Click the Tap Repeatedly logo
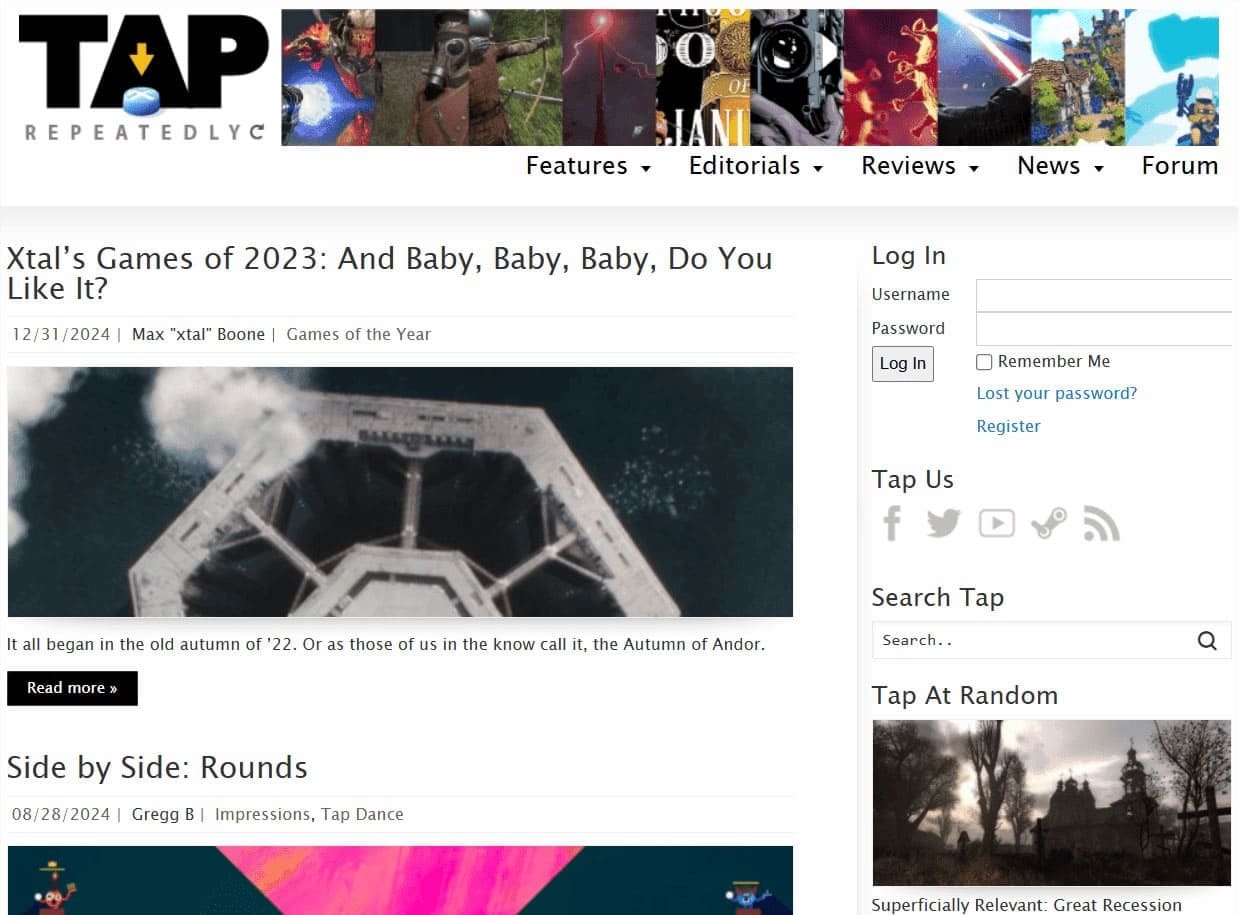Image resolution: width=1239 pixels, height=915 pixels. click(143, 77)
